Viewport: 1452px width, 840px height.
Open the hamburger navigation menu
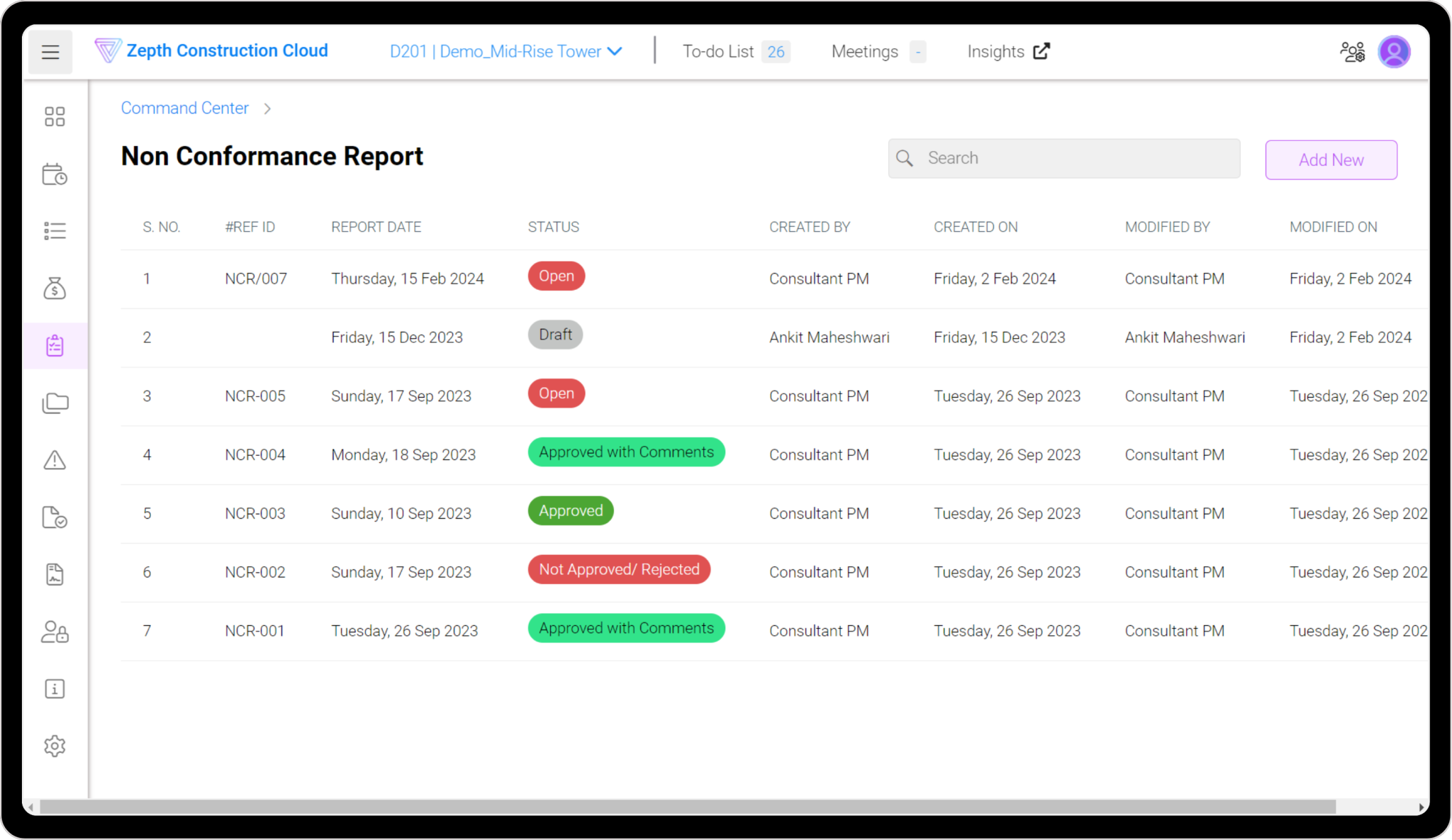tap(50, 51)
